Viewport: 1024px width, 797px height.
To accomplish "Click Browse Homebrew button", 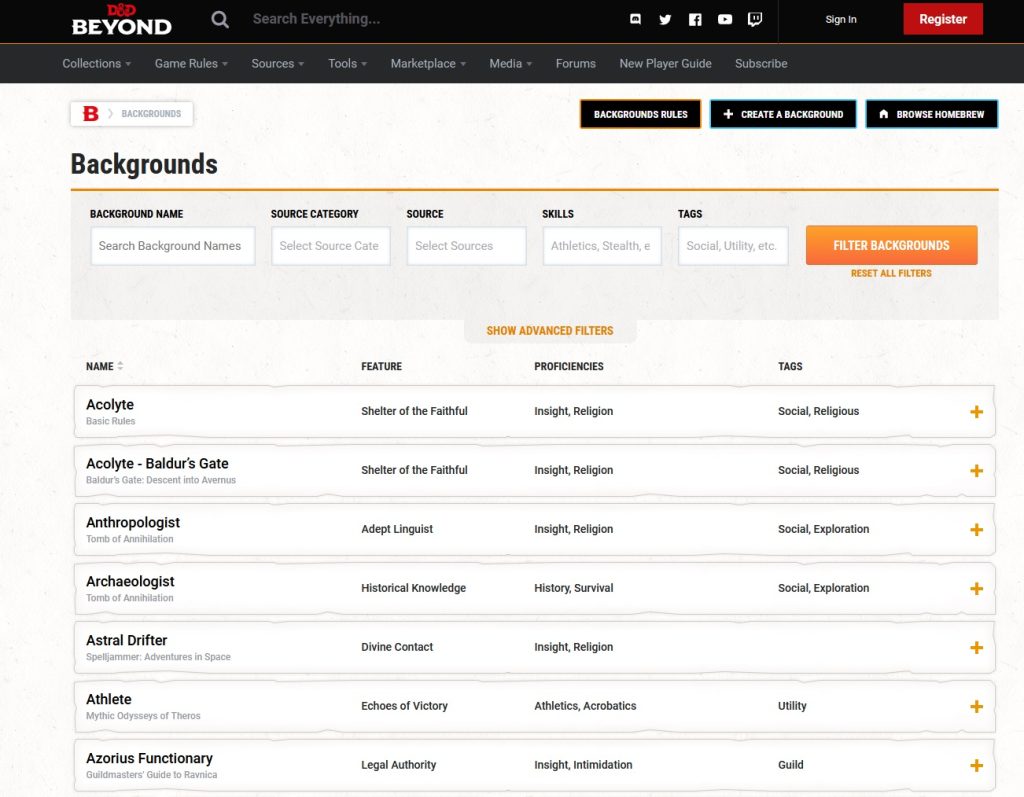I will (x=932, y=114).
